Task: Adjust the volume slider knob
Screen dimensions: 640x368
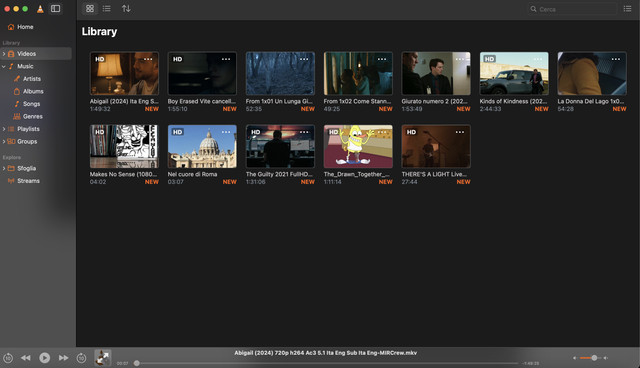Action: coord(594,358)
